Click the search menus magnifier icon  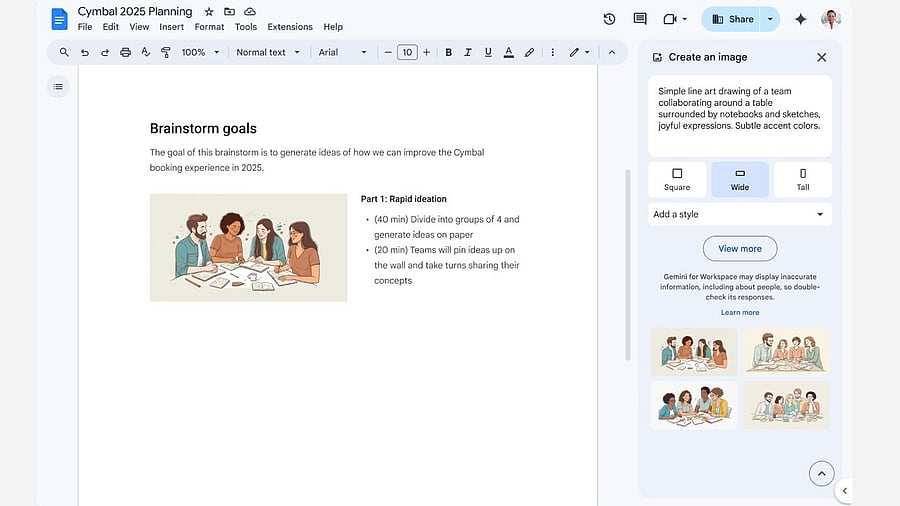coord(64,52)
